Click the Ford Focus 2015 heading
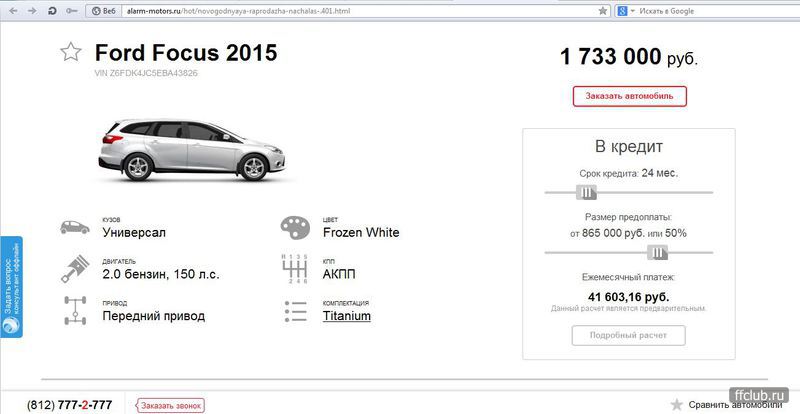The image size is (800, 414). [186, 53]
